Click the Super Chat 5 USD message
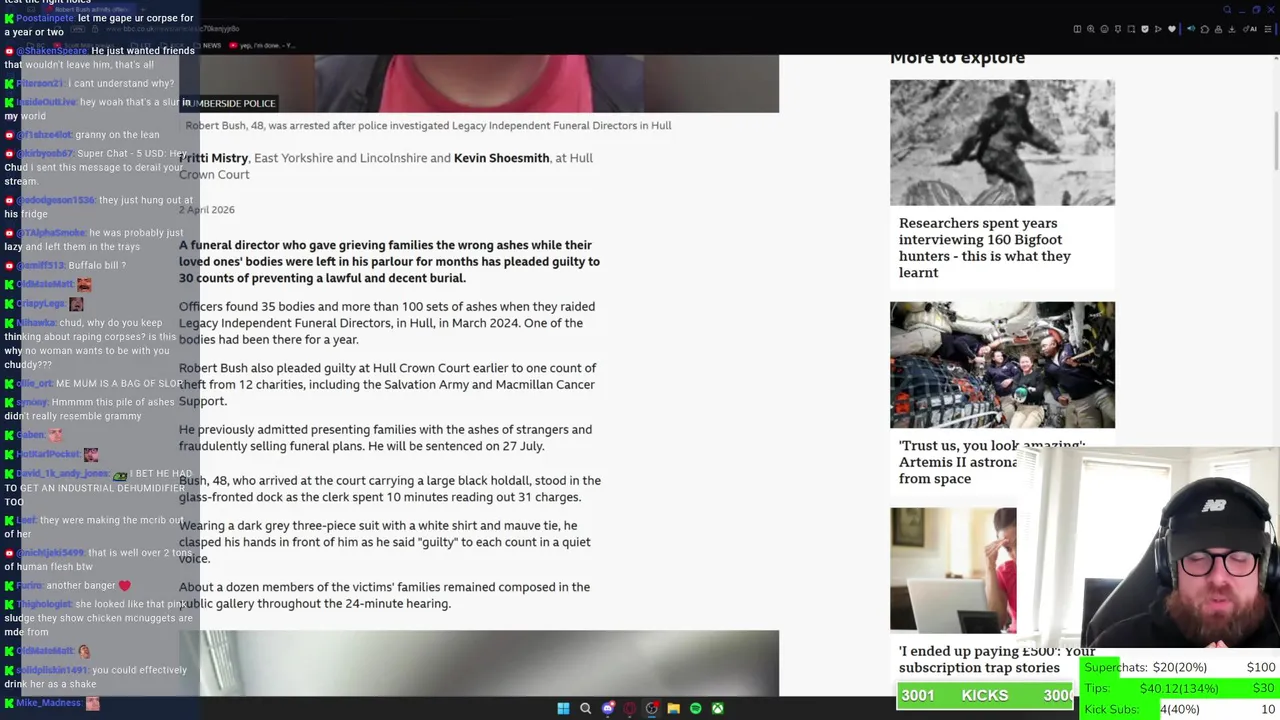 (x=97, y=167)
